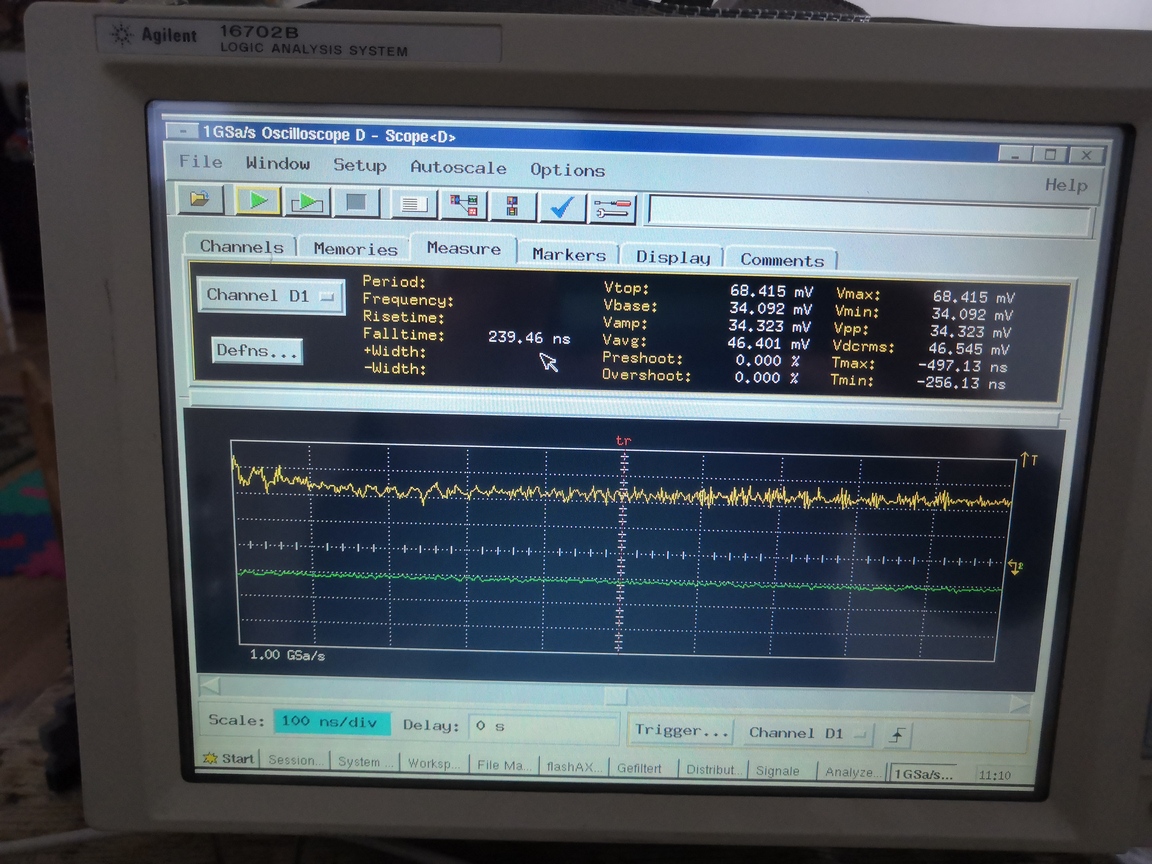Select the 1GSa/s... taskbar window
Viewport: 1152px width, 864px height.
pyautogui.click(x=924, y=774)
